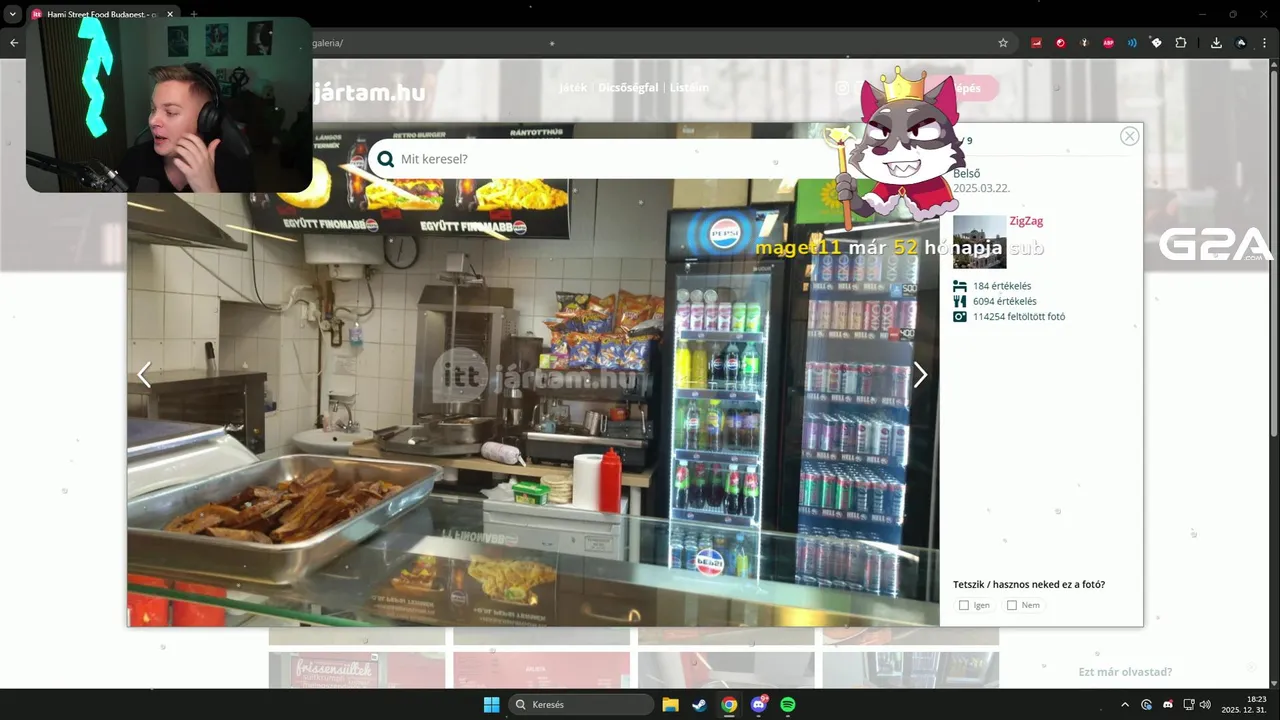Open the 'Dicsőségfal' menu item

[x=628, y=88]
